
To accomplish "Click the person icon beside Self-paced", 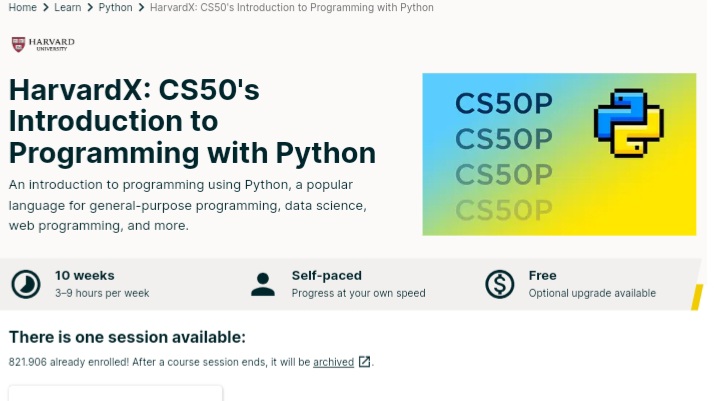I will coord(263,284).
